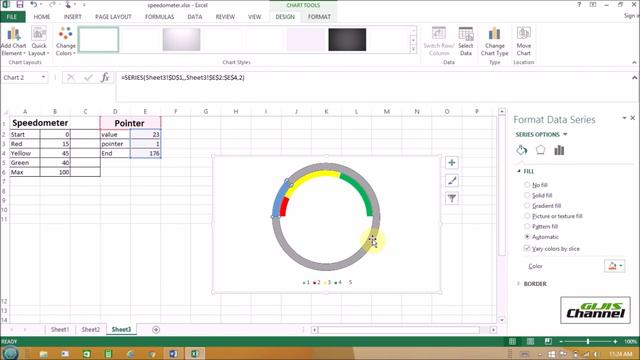Click the zoom in plus button
Viewport: 640px width, 360px height.
tap(616, 341)
